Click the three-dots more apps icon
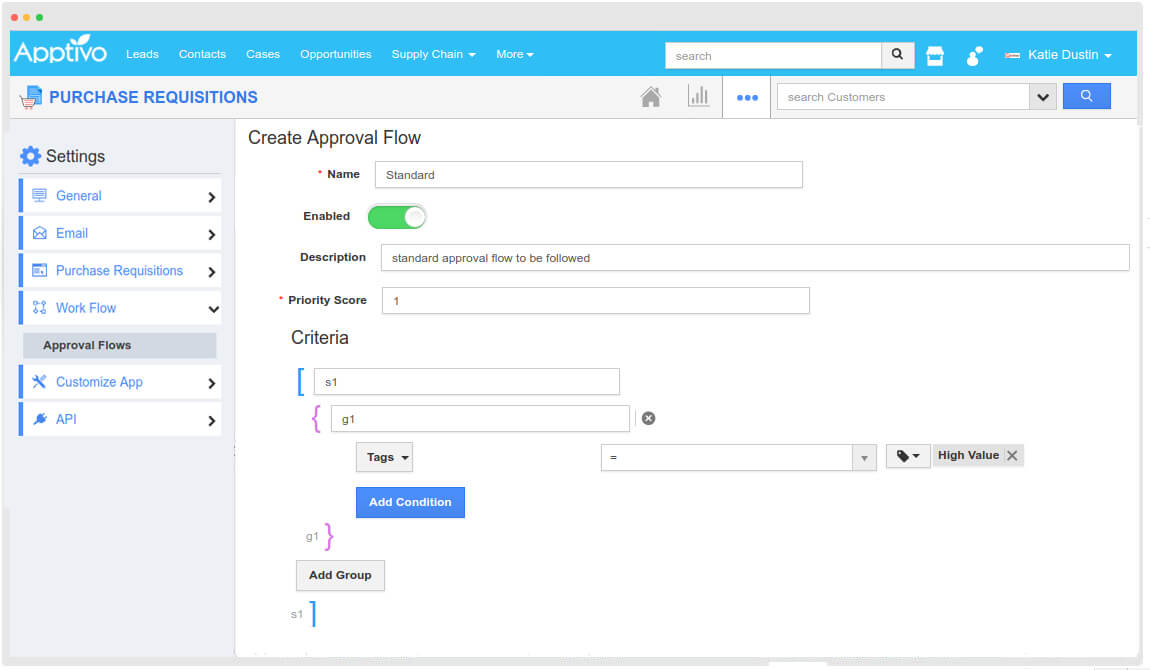This screenshot has height=670, width=1150. coord(746,96)
